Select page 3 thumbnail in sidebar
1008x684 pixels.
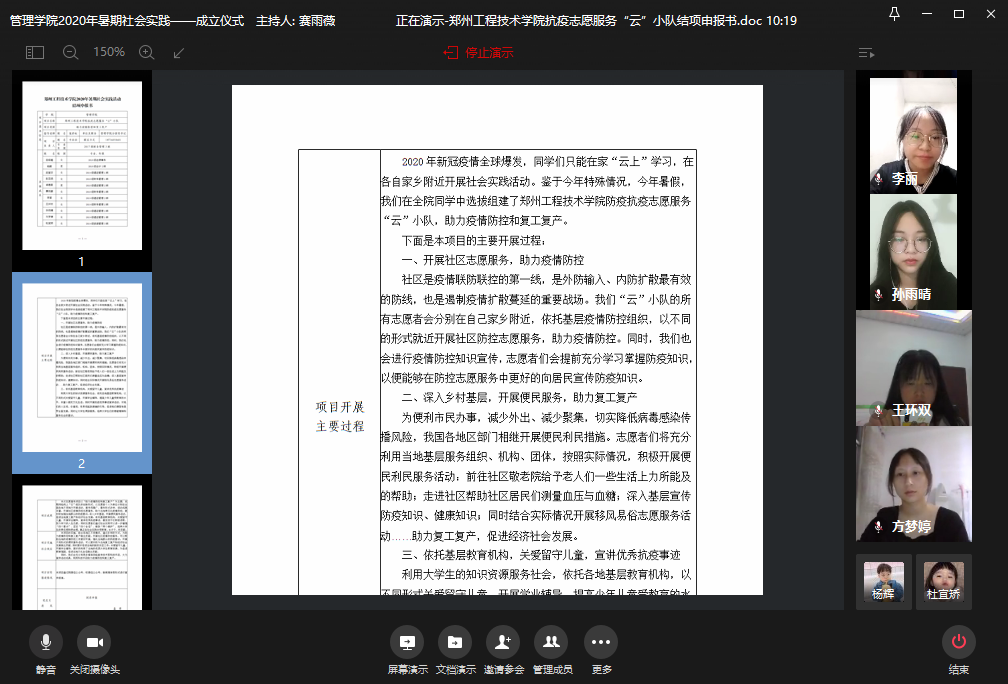(82, 545)
